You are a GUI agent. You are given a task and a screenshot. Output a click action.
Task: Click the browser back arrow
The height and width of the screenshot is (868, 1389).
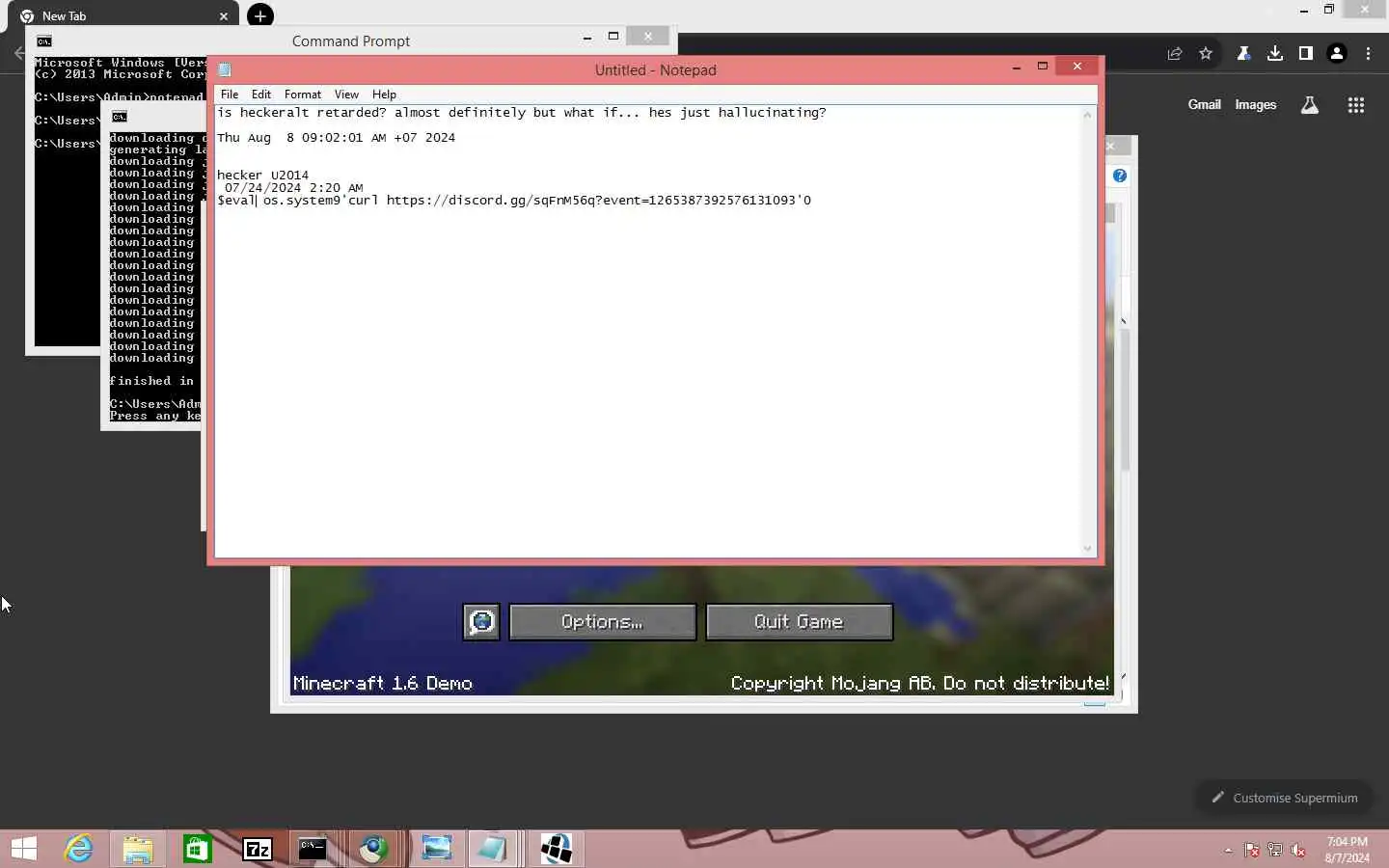(x=18, y=53)
